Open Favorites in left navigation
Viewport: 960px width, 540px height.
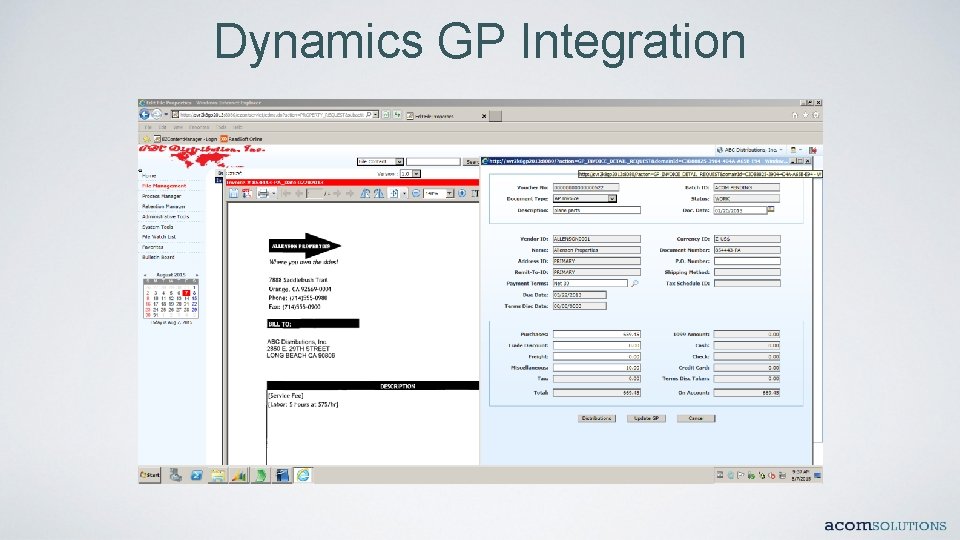tap(152, 247)
